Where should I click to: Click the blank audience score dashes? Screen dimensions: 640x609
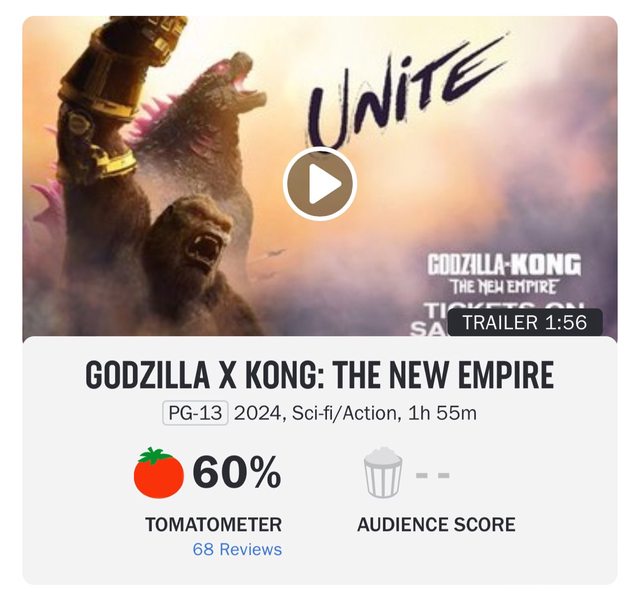pyautogui.click(x=432, y=473)
